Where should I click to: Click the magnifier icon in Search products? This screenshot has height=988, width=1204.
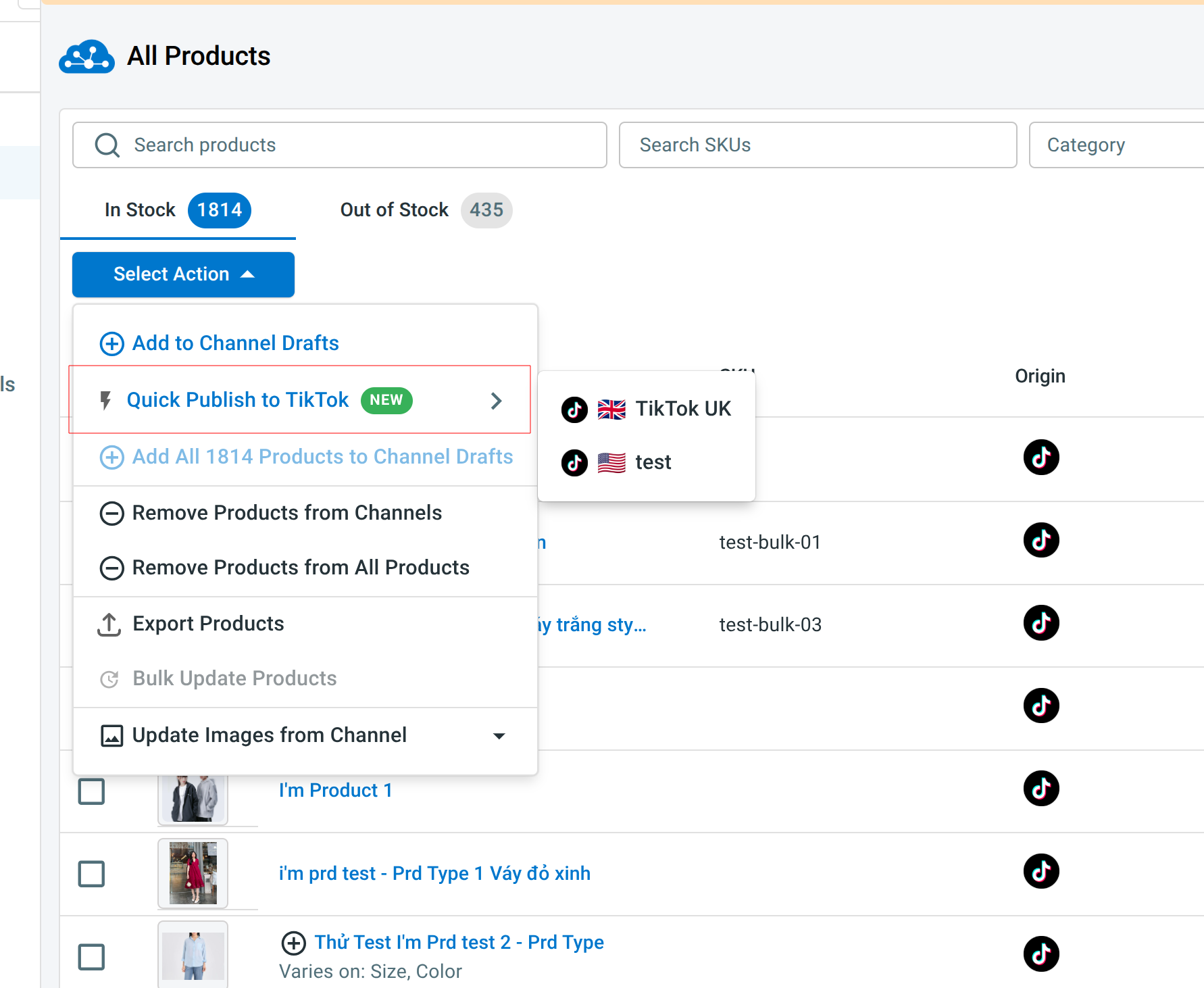point(107,145)
